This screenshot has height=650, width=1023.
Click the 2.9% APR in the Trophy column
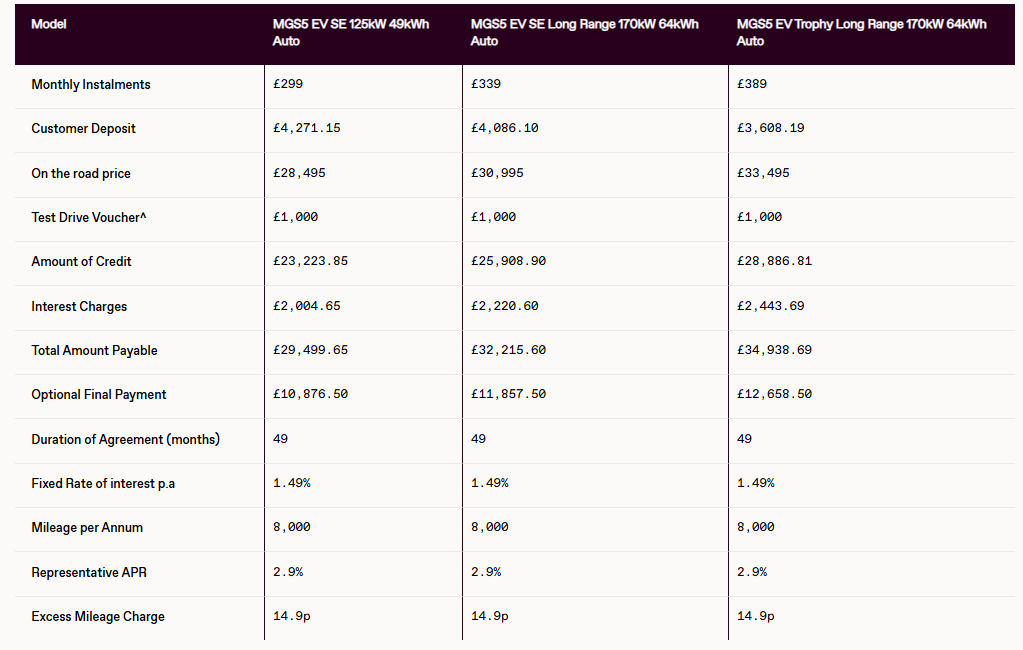(752, 572)
